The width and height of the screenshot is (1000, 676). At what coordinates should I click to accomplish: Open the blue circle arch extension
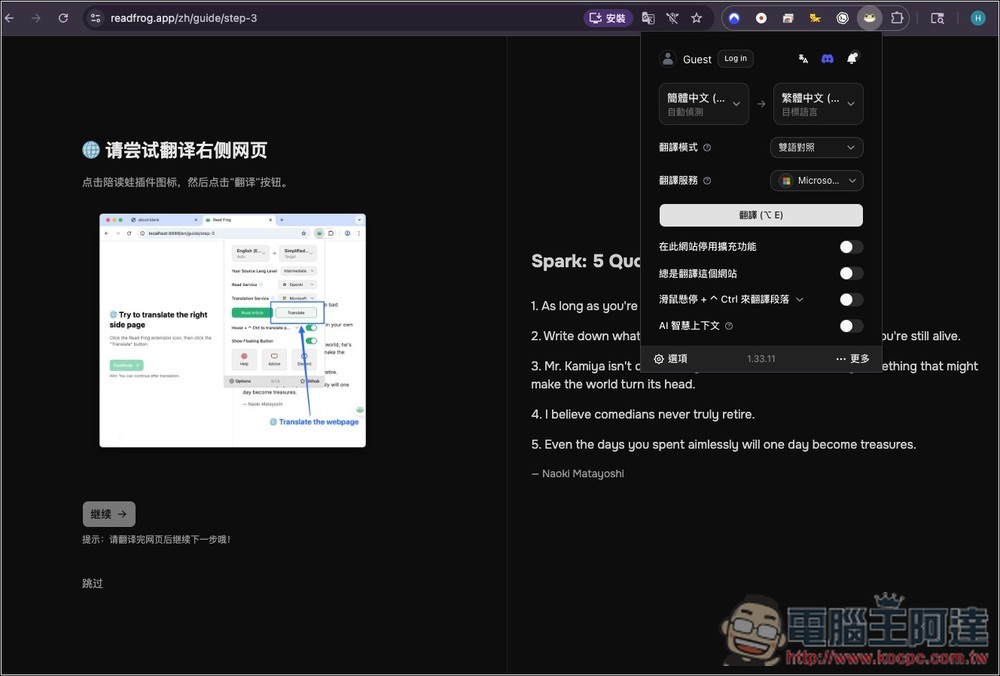pos(734,18)
